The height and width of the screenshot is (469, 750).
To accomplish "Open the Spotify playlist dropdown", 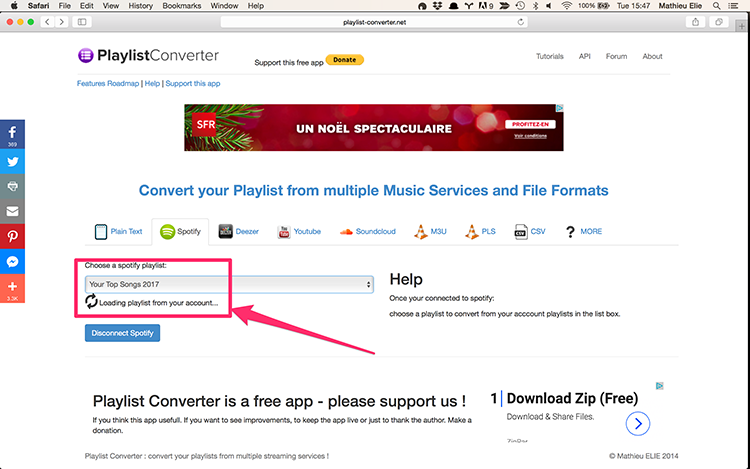I will [229, 284].
